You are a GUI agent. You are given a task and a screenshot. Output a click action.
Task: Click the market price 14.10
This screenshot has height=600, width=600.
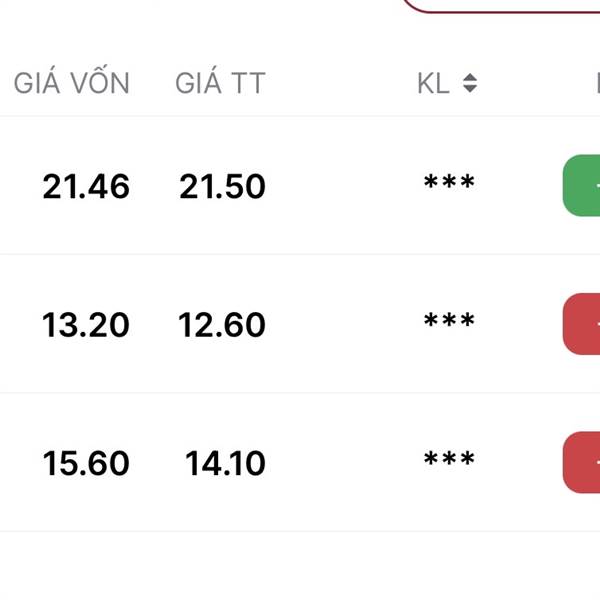tap(225, 463)
